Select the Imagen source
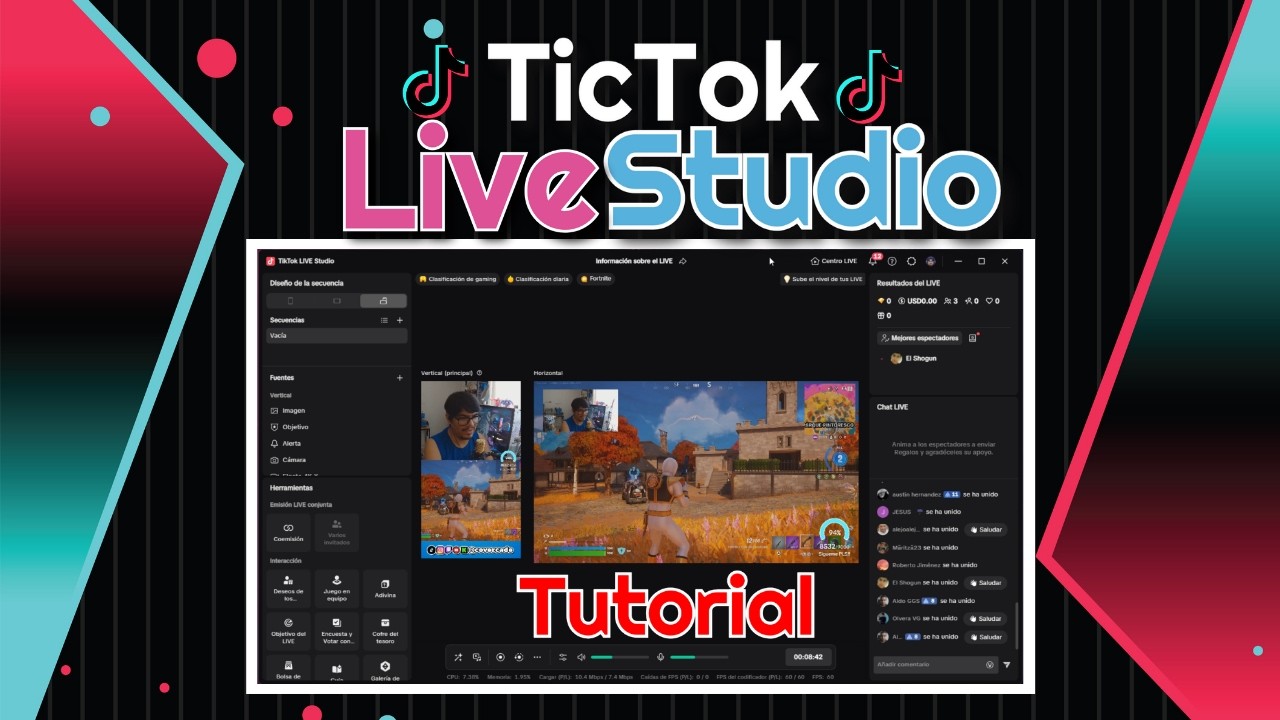Screen dimensions: 1280x720 (288, 411)
